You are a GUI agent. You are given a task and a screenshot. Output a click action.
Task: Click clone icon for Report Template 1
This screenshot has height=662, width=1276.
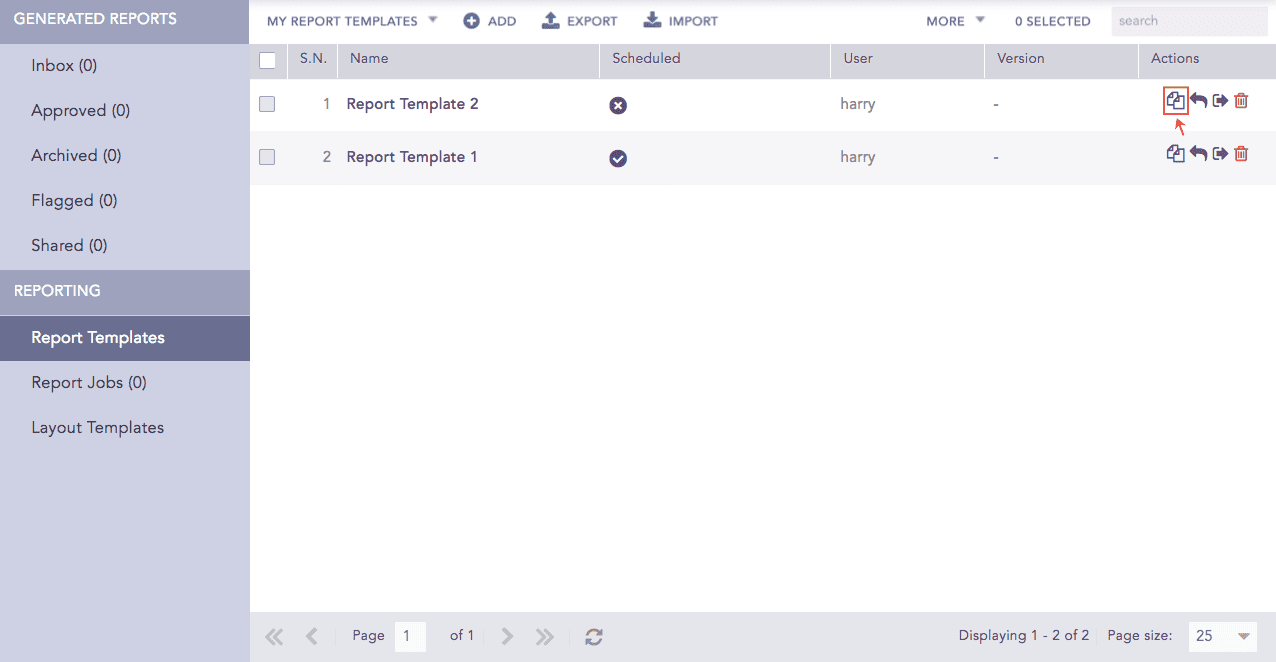1175,154
